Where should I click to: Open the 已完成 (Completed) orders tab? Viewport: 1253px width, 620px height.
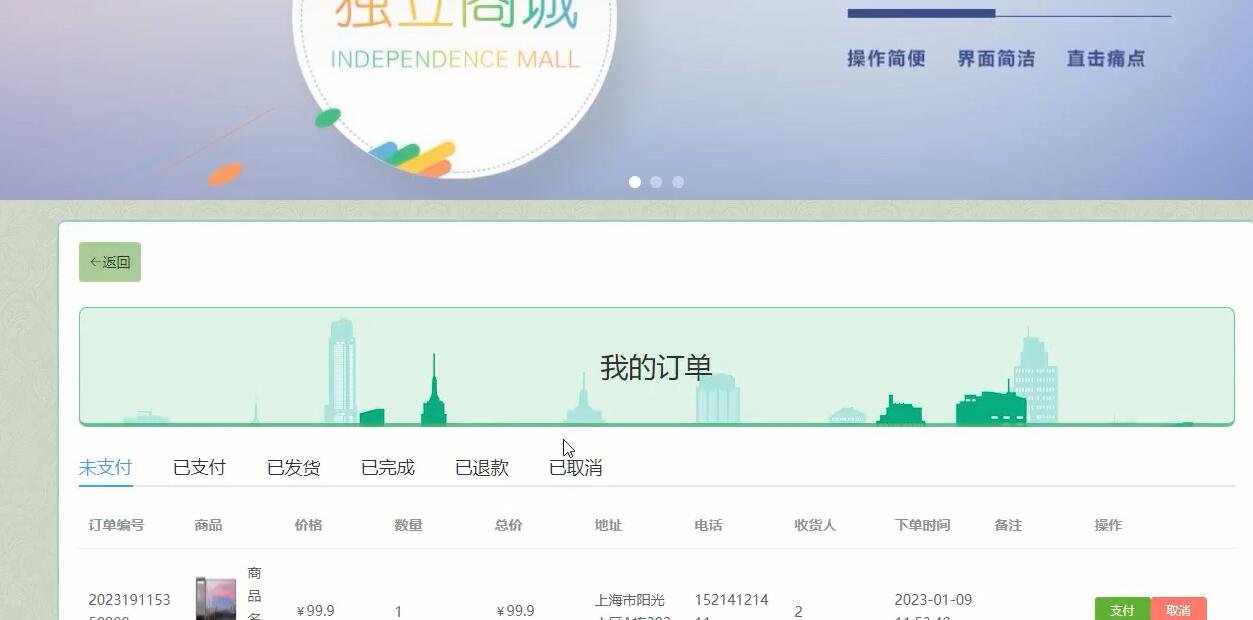(386, 466)
